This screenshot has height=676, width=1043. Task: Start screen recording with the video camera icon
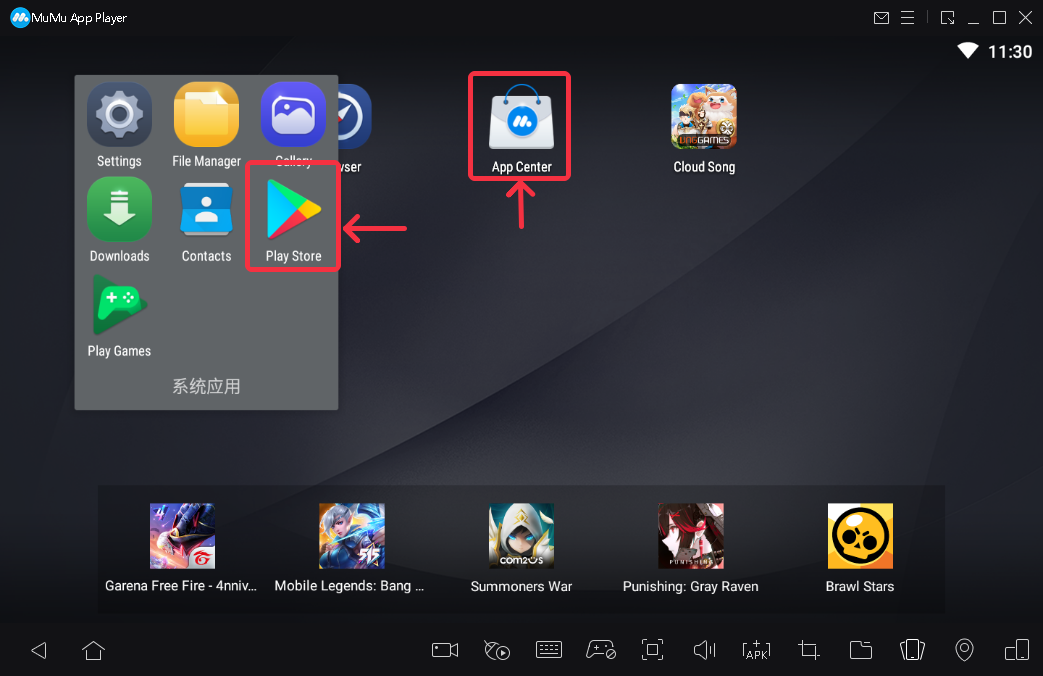444,650
